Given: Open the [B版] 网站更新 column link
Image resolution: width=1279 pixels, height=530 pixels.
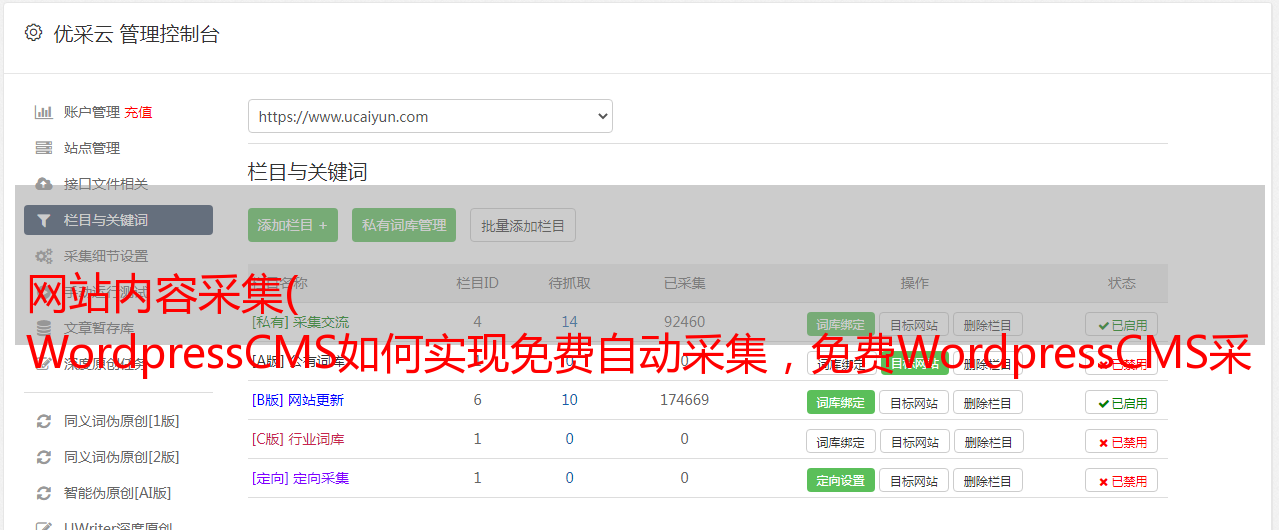Looking at the screenshot, I should 298,400.
